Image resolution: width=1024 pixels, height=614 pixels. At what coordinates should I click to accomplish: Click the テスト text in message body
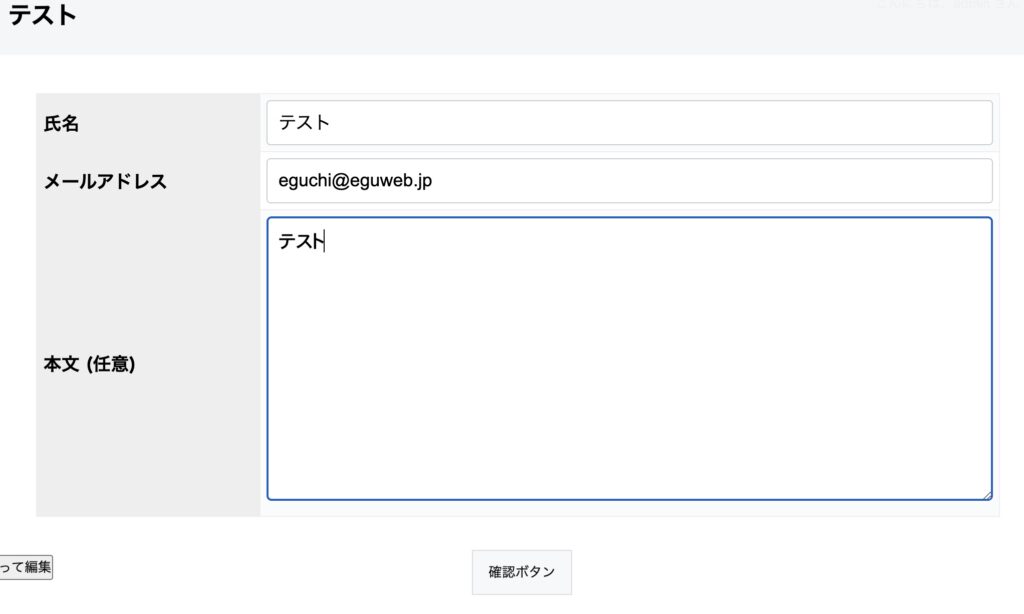tap(301, 241)
